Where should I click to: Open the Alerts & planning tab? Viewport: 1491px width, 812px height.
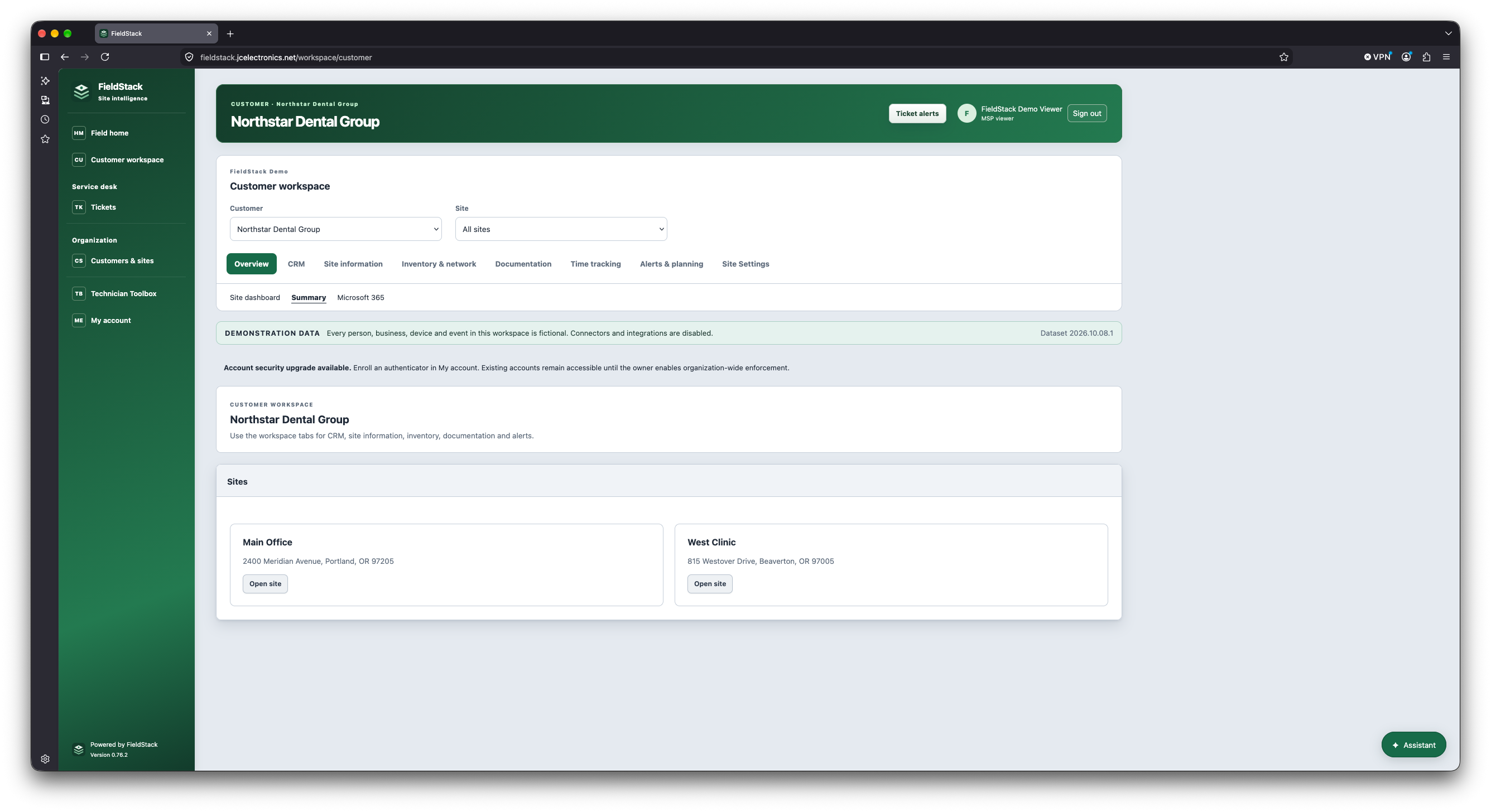click(x=671, y=264)
